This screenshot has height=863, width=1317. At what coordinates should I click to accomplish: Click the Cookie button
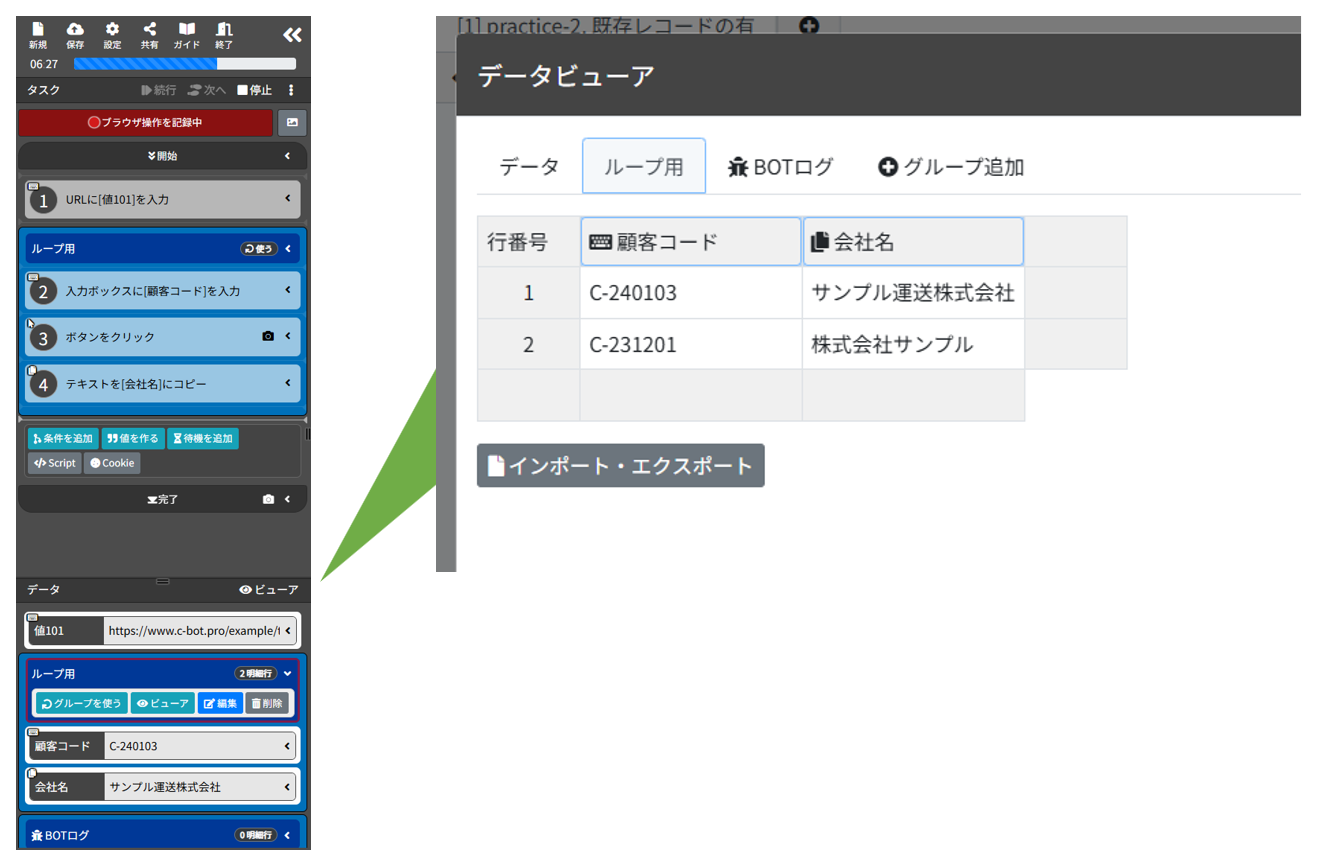[113, 463]
